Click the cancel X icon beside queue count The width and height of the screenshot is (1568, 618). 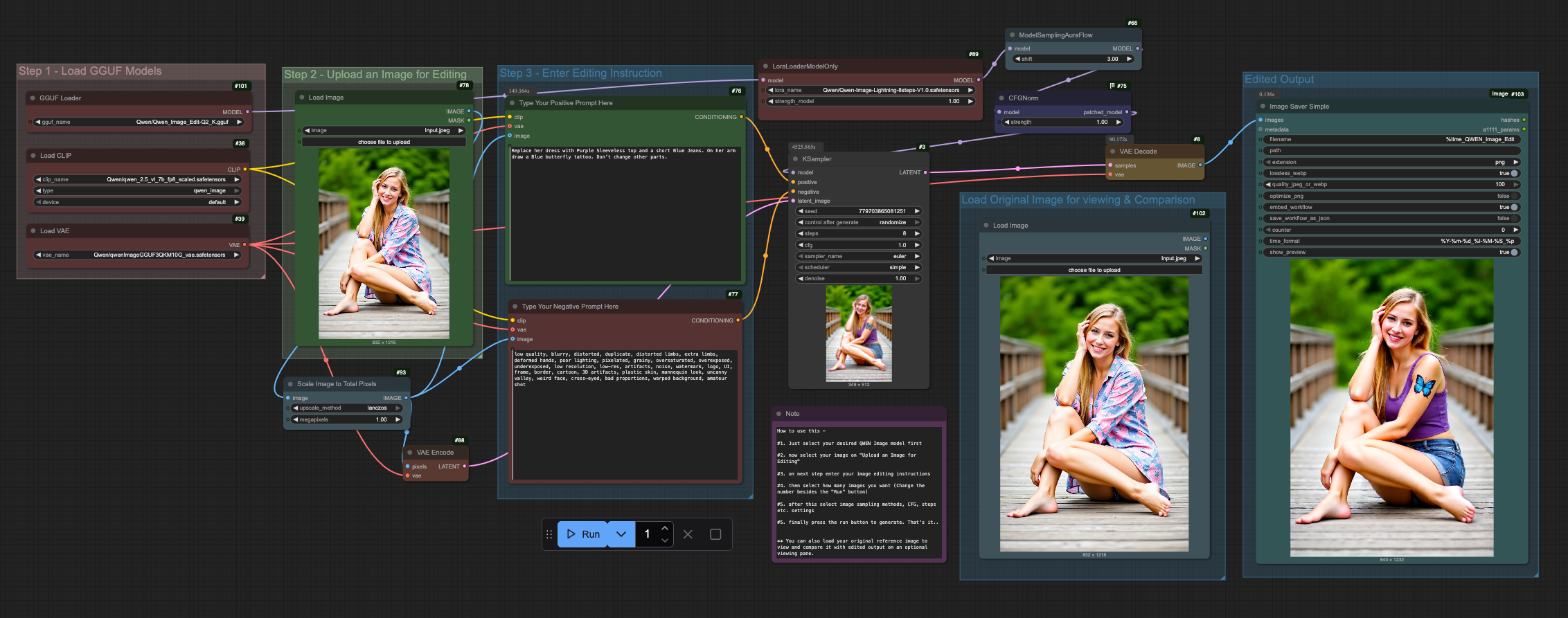pos(688,534)
